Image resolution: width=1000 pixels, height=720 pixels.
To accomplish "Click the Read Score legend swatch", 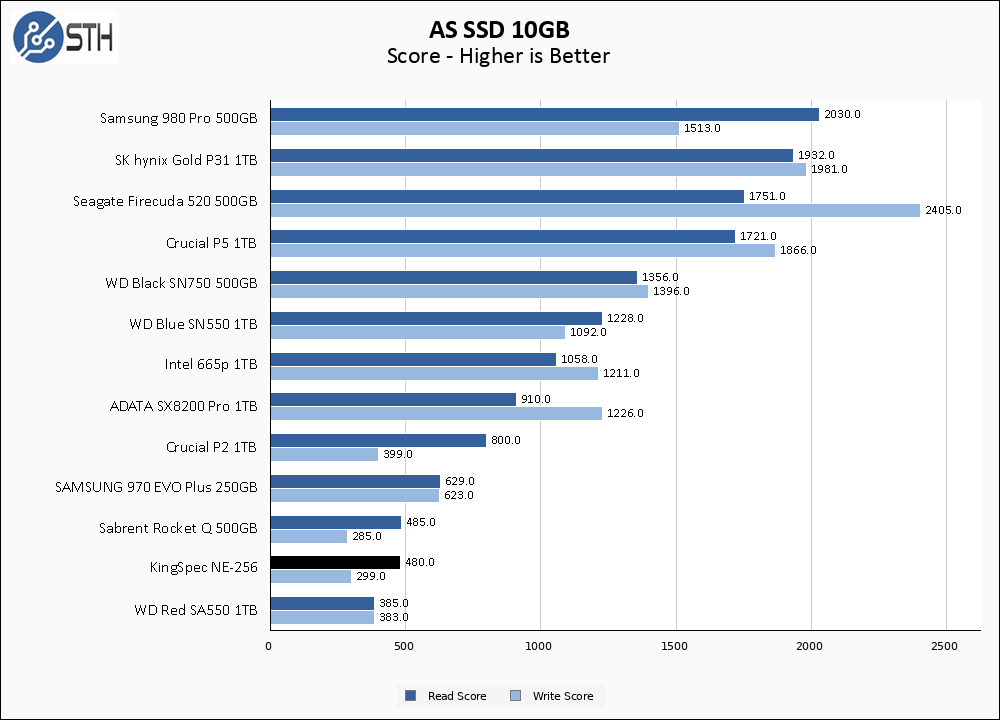I will 411,696.
